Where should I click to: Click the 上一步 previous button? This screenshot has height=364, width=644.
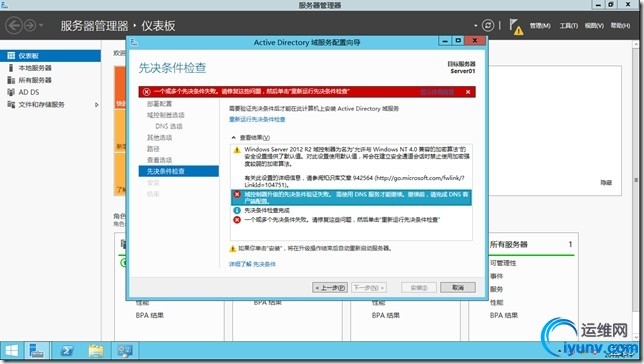[330, 288]
